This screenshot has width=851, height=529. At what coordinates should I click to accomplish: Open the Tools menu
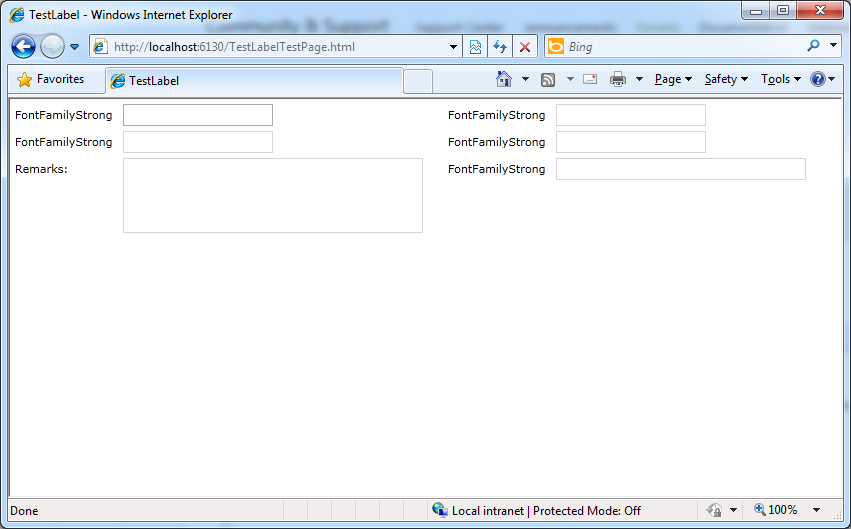pos(780,79)
